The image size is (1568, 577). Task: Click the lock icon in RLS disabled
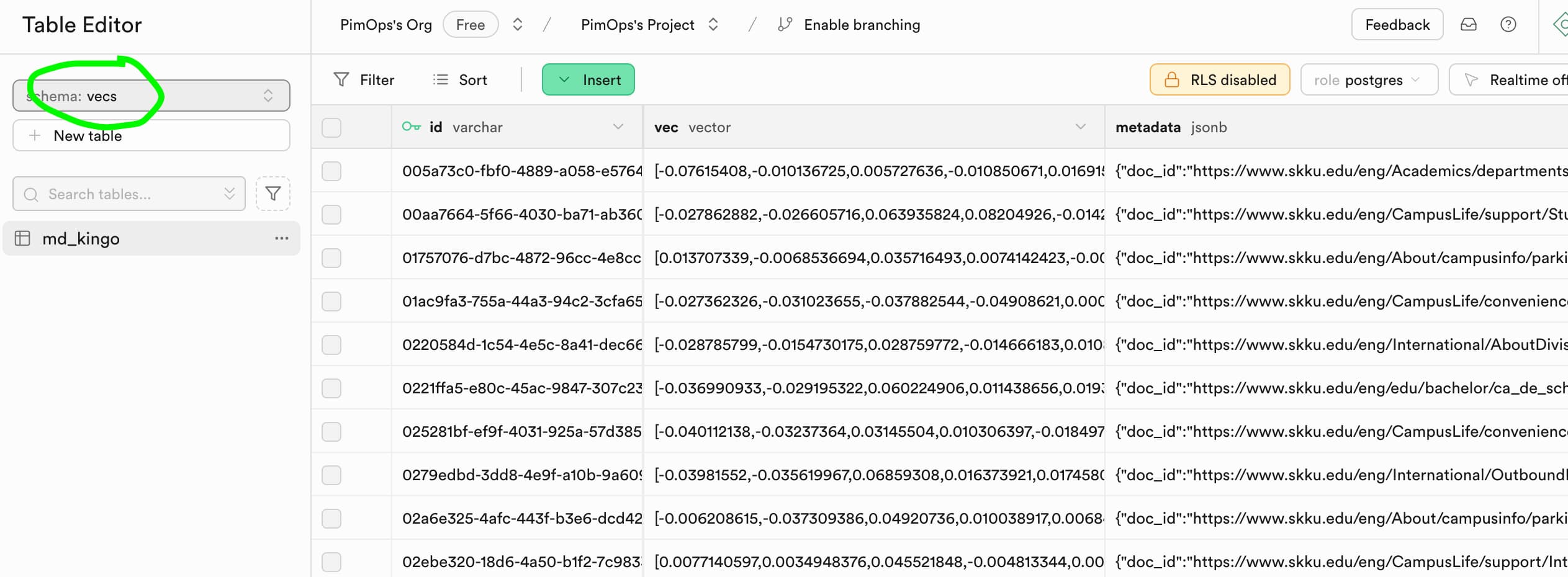point(1171,80)
